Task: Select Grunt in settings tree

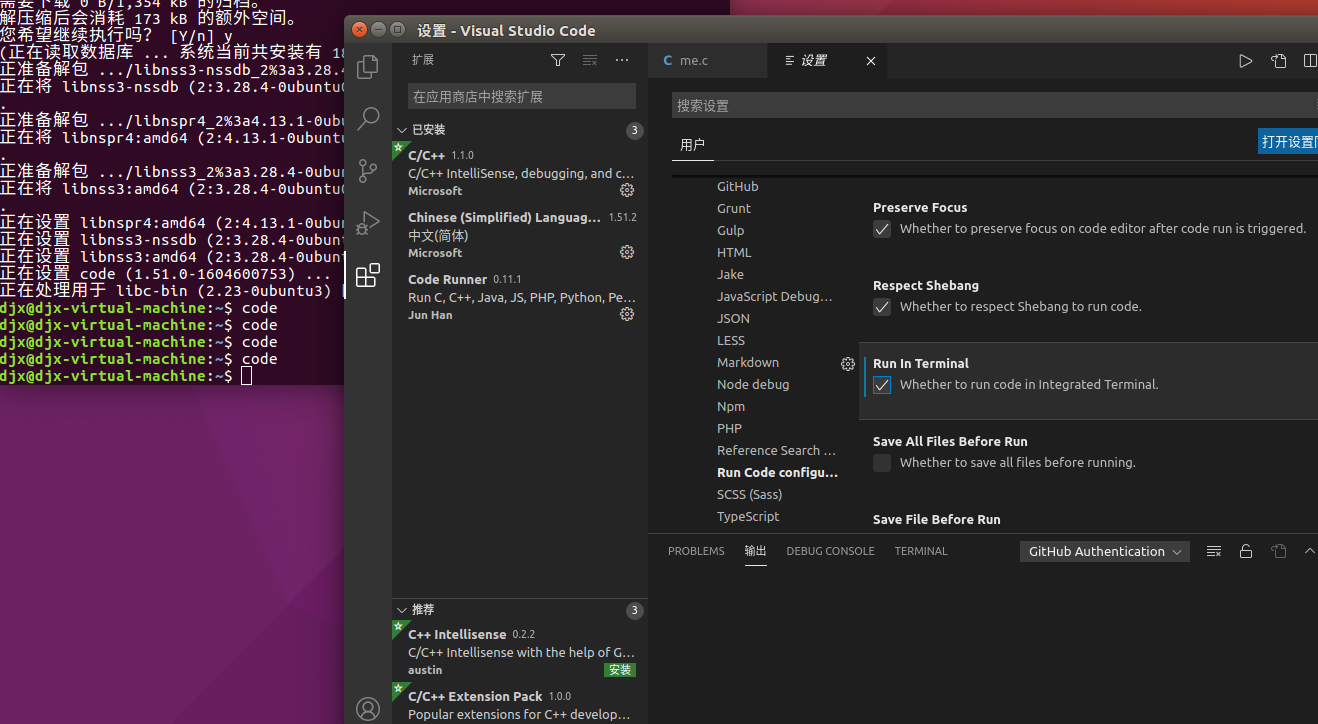Action: [734, 209]
